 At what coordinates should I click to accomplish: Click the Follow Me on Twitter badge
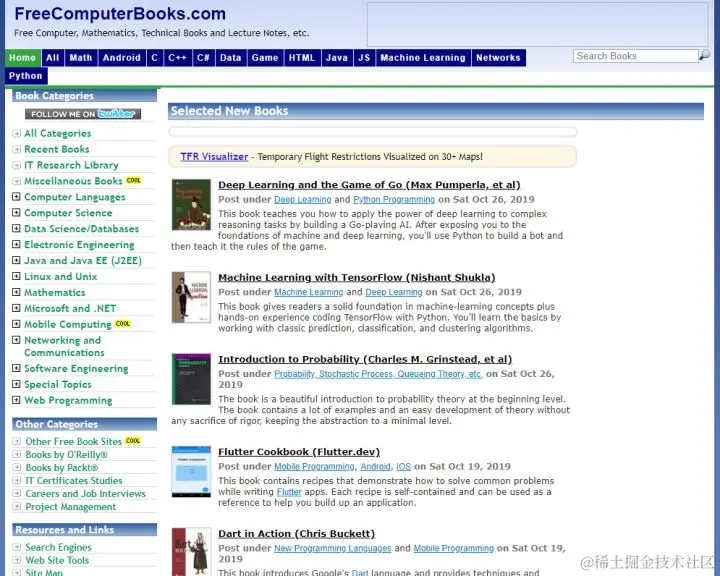(83, 114)
